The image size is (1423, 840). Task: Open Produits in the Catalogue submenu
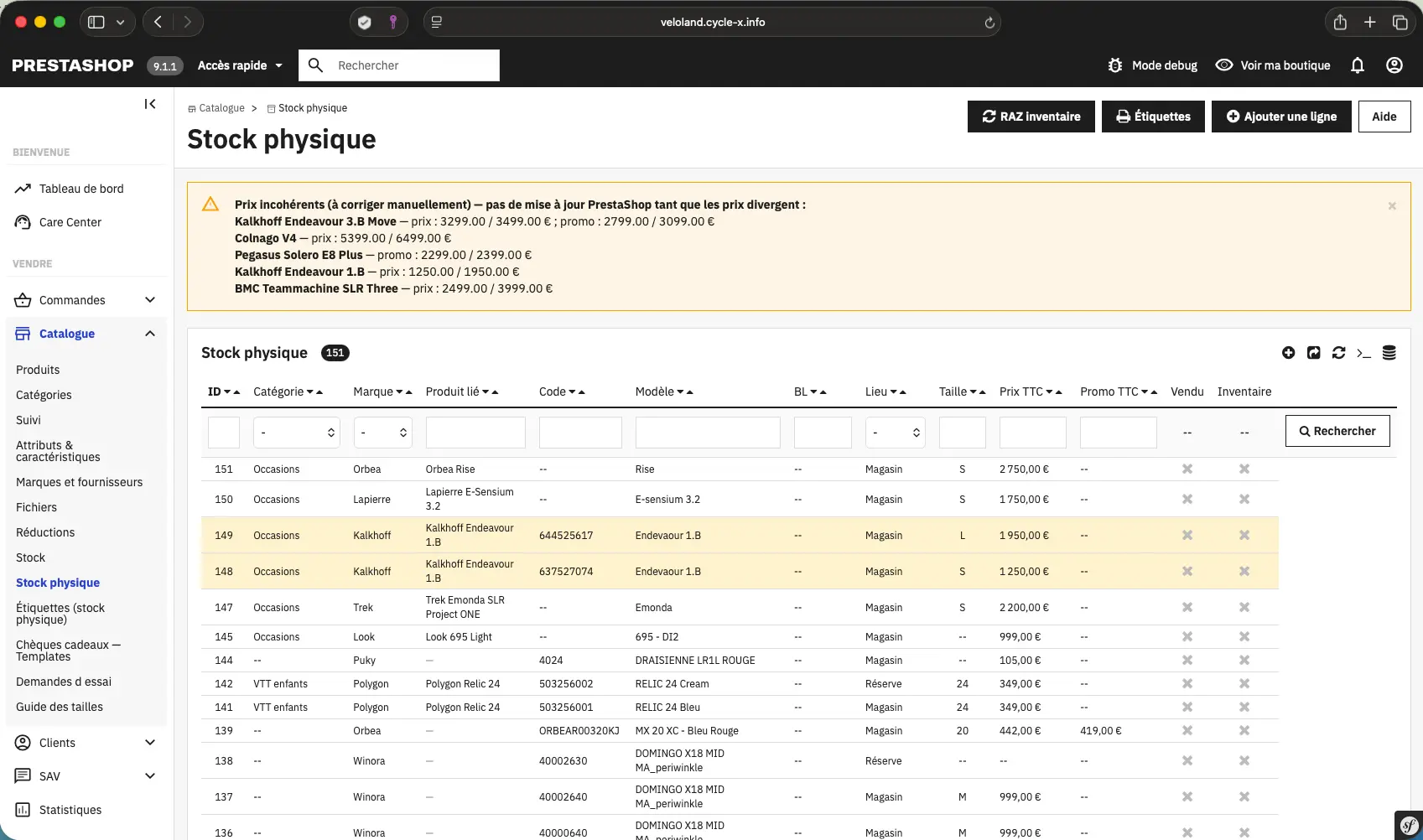pos(38,370)
